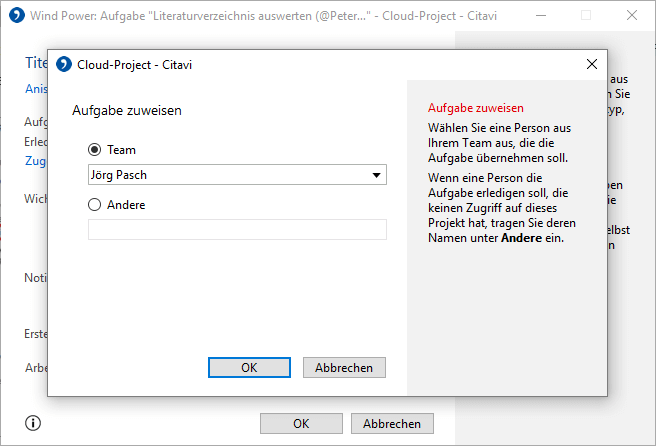Click the arrow of the team member dropdown

tap(377, 175)
